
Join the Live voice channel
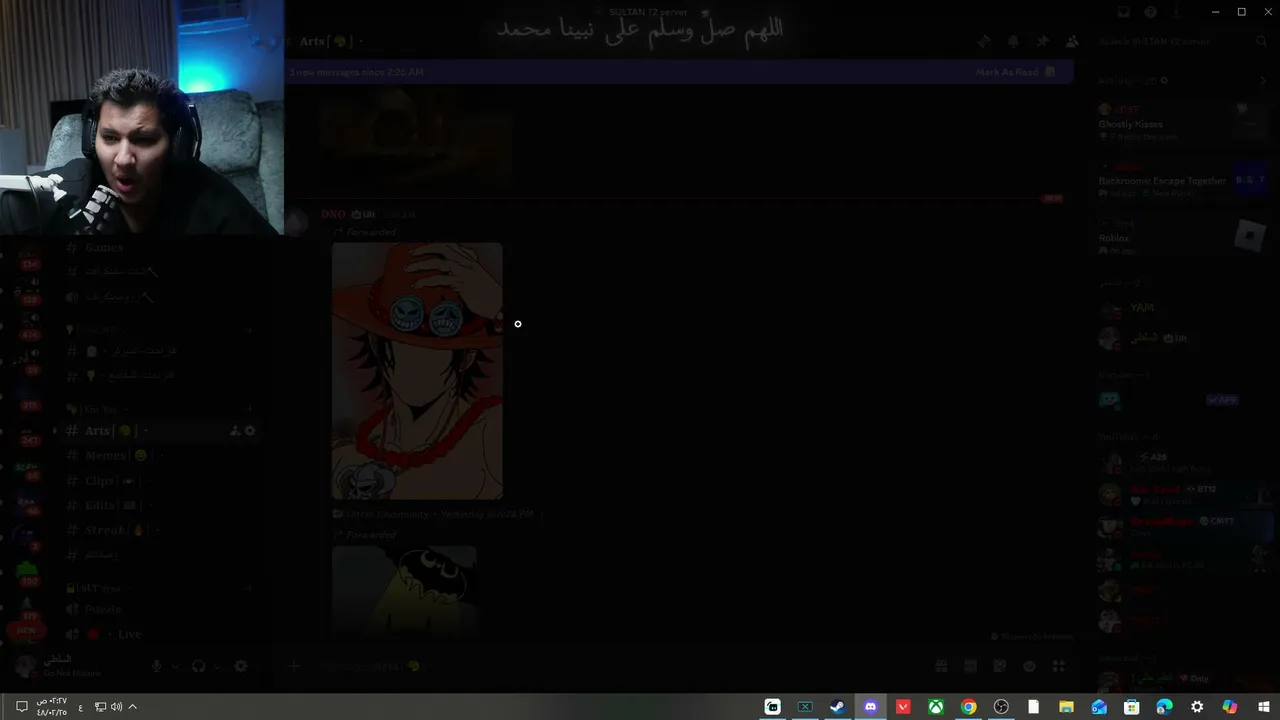coord(160,634)
